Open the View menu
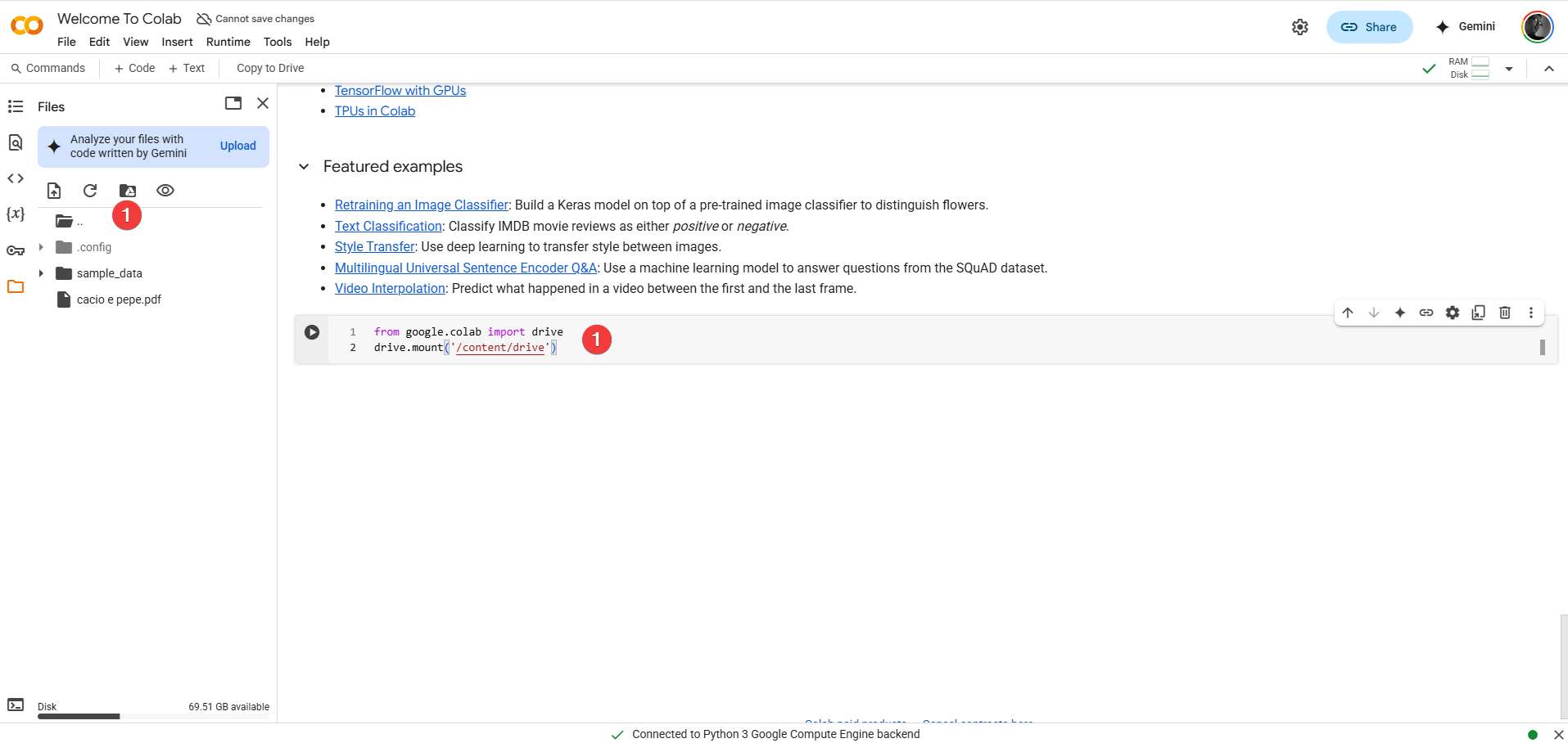The image size is (1568, 743). pyautogui.click(x=136, y=42)
